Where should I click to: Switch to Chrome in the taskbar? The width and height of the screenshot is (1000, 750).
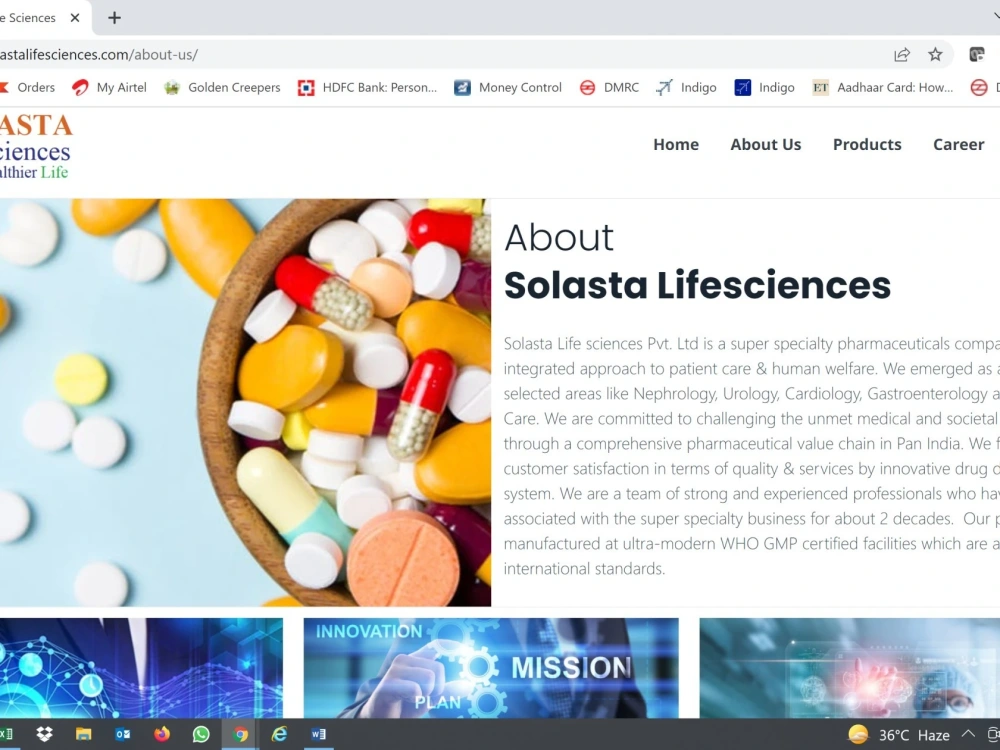(240, 734)
